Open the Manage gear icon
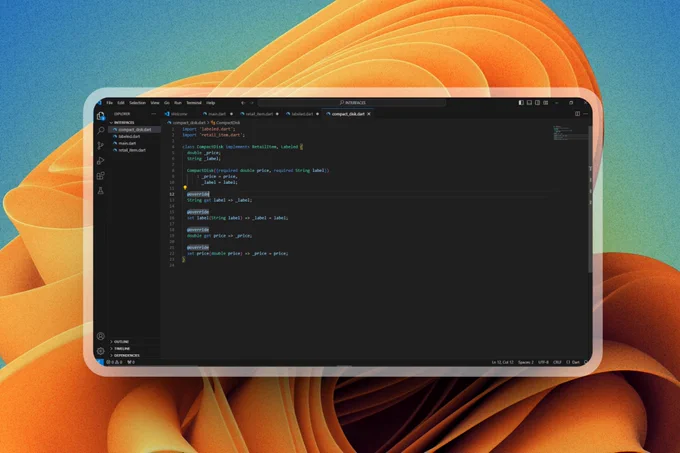The image size is (680, 453). pyautogui.click(x=101, y=351)
